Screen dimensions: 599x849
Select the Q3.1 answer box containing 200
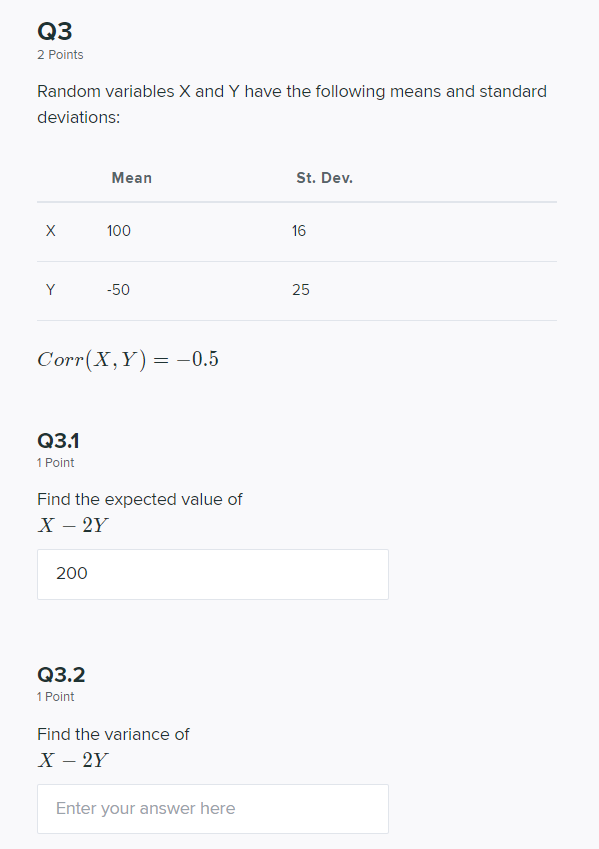click(x=212, y=574)
